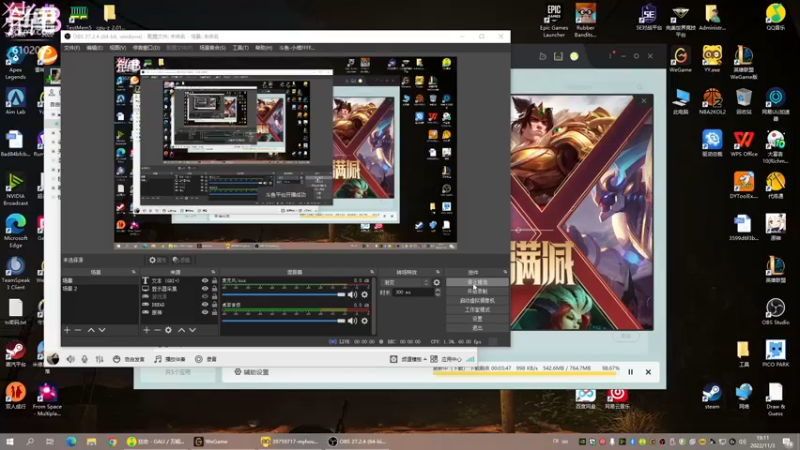This screenshot has height=450, width=800.
Task: Open 编辑(E) menu in OBS
Action: click(x=94, y=48)
